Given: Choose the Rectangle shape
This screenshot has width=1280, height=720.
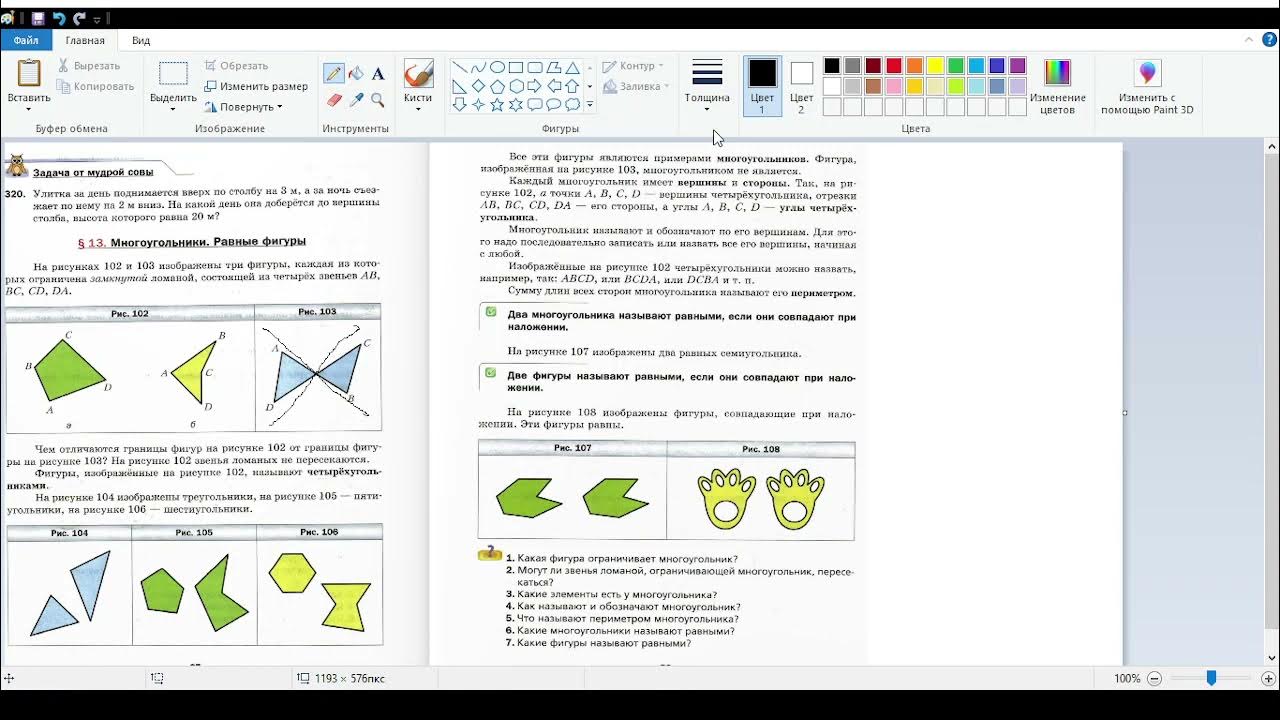Looking at the screenshot, I should click(x=516, y=68).
